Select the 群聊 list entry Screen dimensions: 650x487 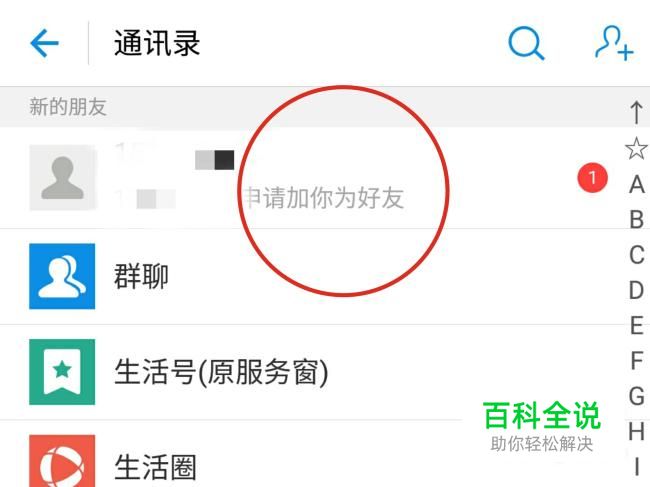tap(307, 276)
